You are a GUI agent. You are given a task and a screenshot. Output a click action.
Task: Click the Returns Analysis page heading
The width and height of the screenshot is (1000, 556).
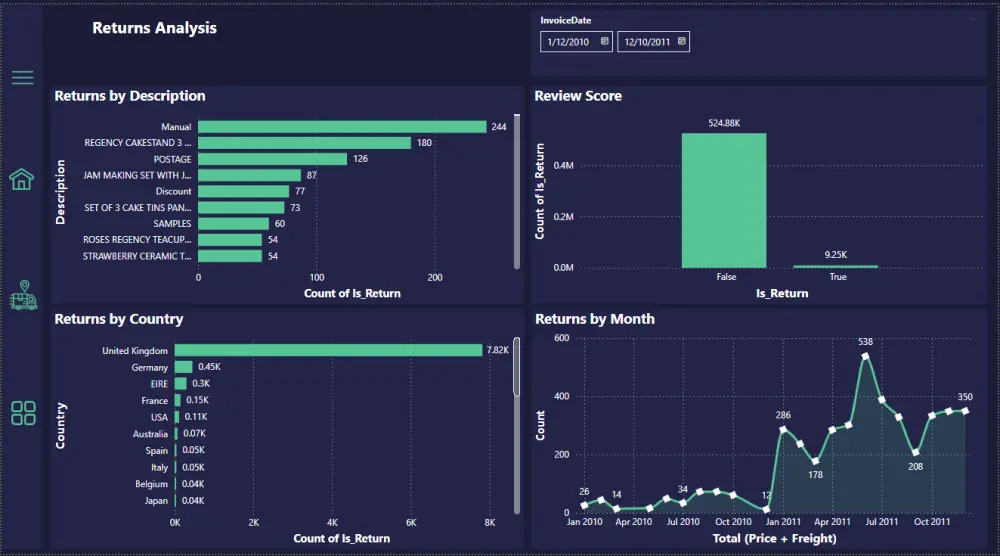tap(154, 28)
